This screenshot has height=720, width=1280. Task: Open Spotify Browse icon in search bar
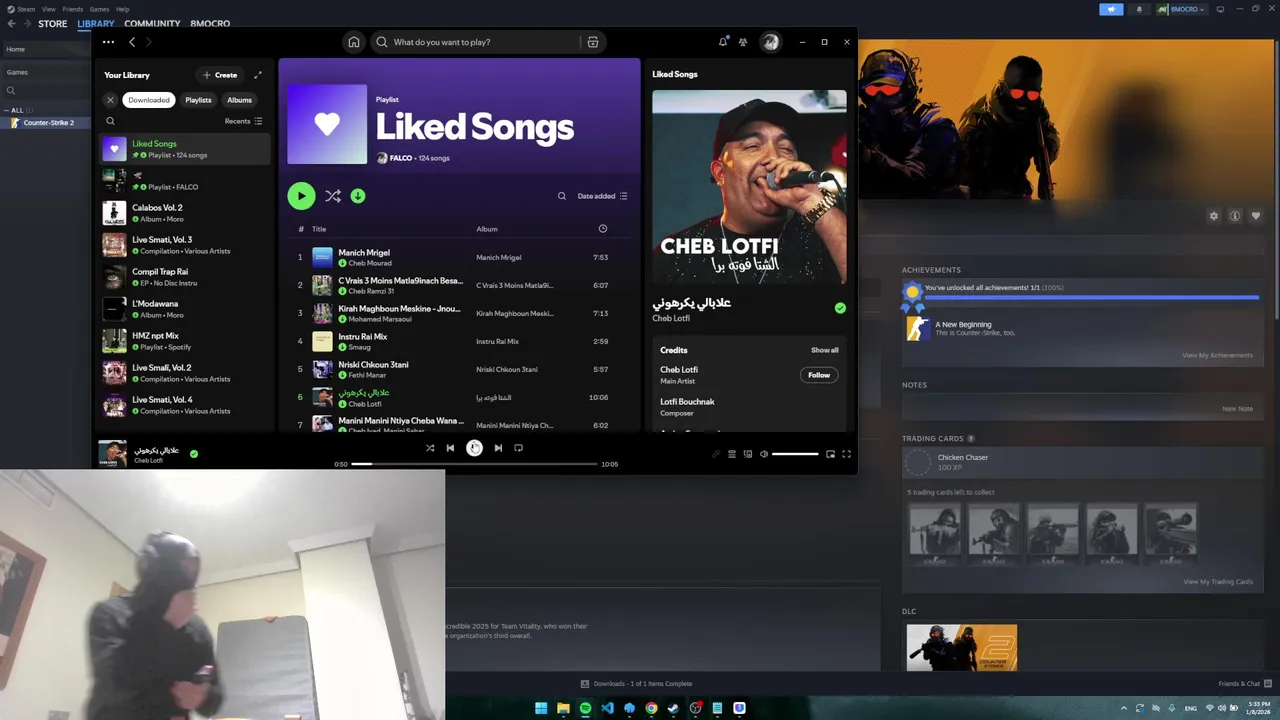click(593, 42)
